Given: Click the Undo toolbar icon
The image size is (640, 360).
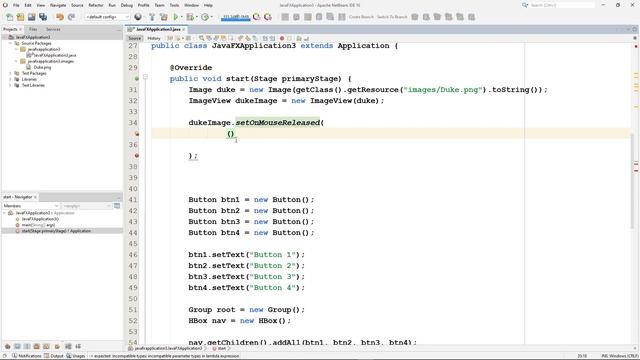Looking at the screenshot, I should (x=60, y=17).
